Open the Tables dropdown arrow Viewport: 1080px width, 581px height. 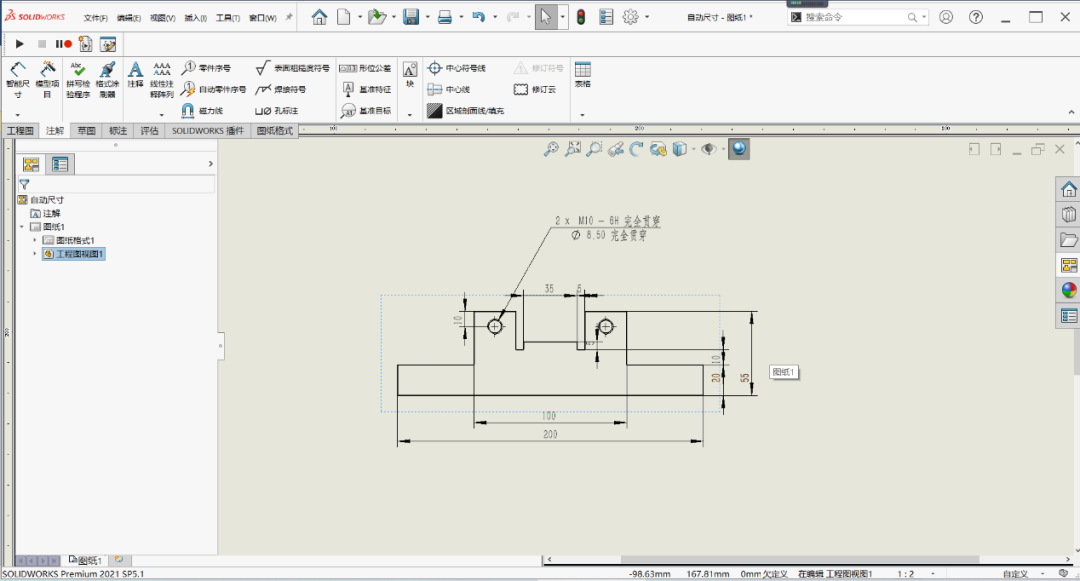pyautogui.click(x=583, y=115)
